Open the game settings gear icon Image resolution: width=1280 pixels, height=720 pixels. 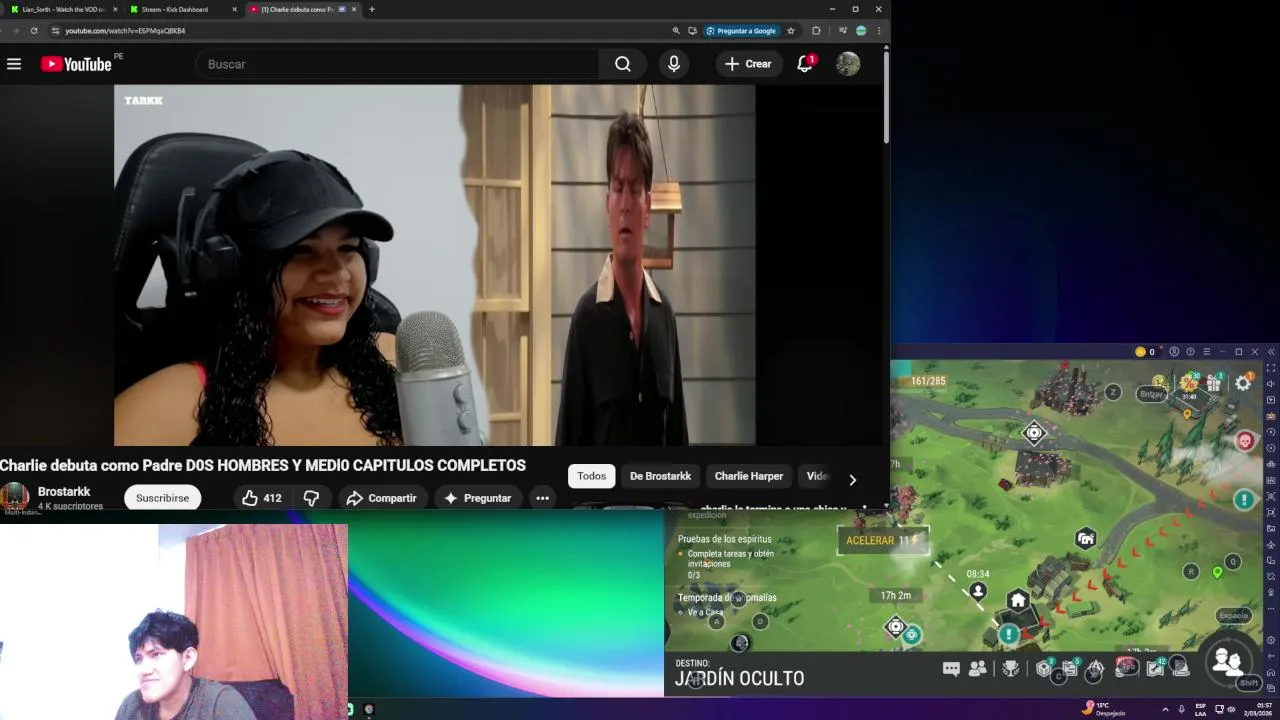[1243, 383]
